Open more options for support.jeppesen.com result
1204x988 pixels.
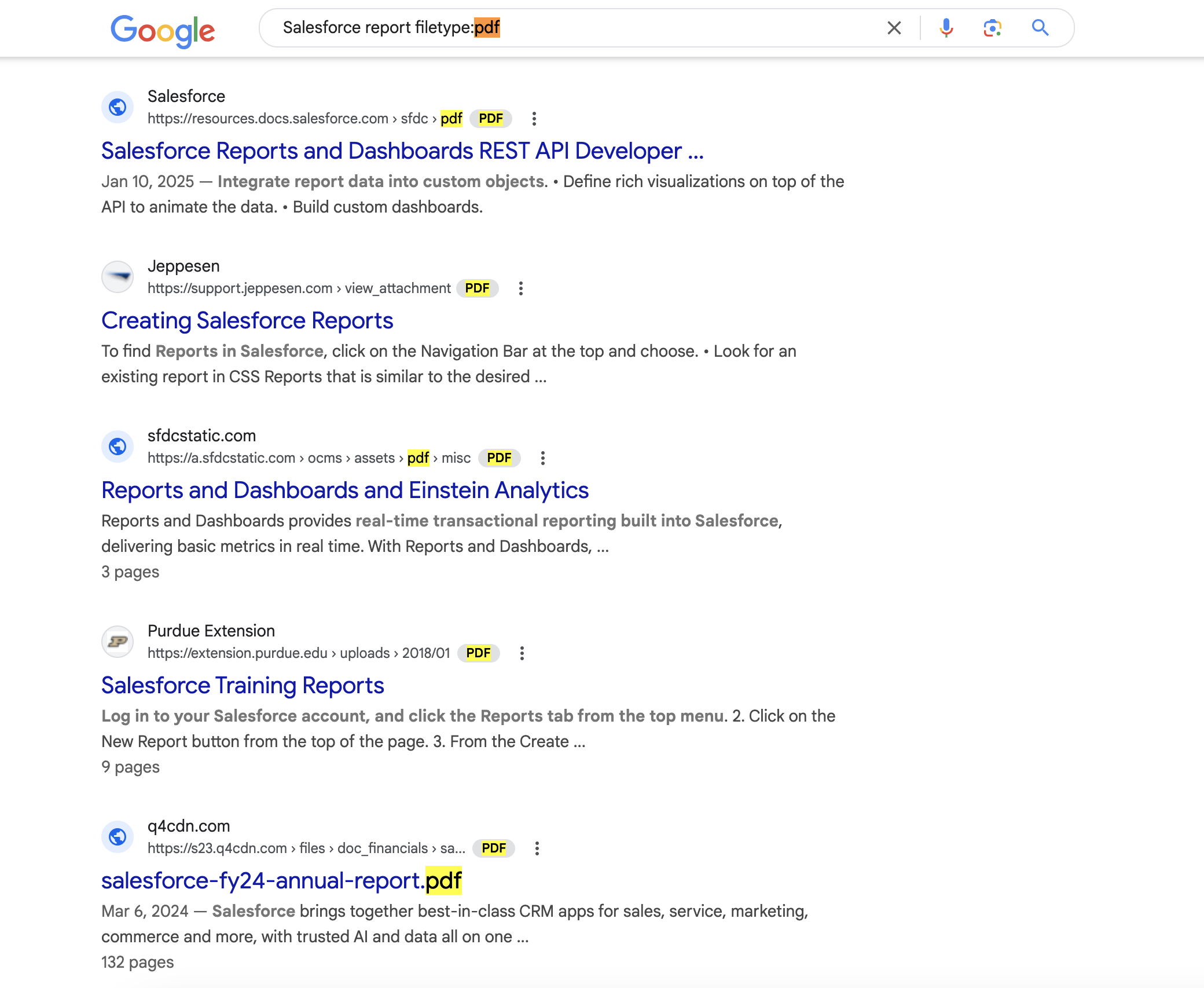click(x=521, y=288)
